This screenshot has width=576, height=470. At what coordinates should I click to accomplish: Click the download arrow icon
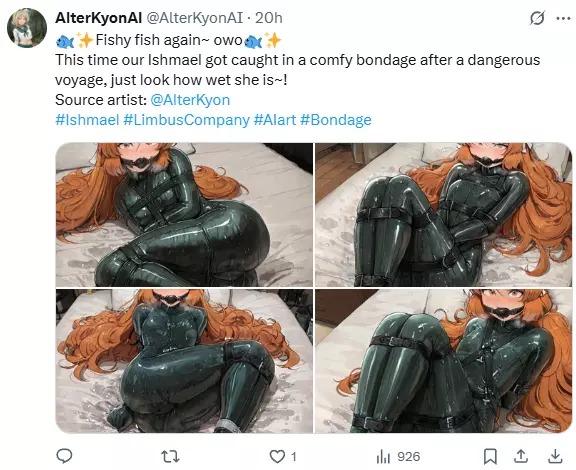point(555,456)
